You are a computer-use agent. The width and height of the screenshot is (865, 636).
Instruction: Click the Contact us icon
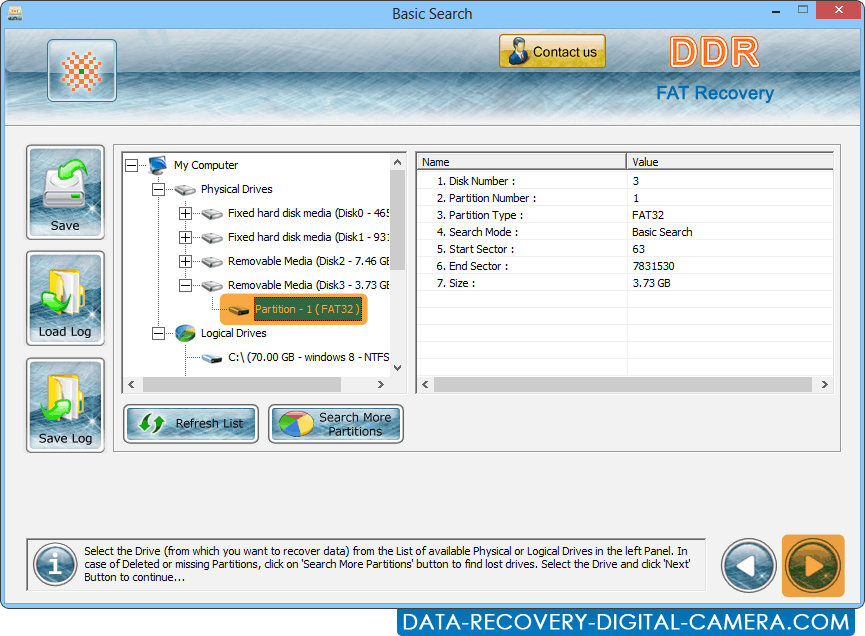point(552,50)
